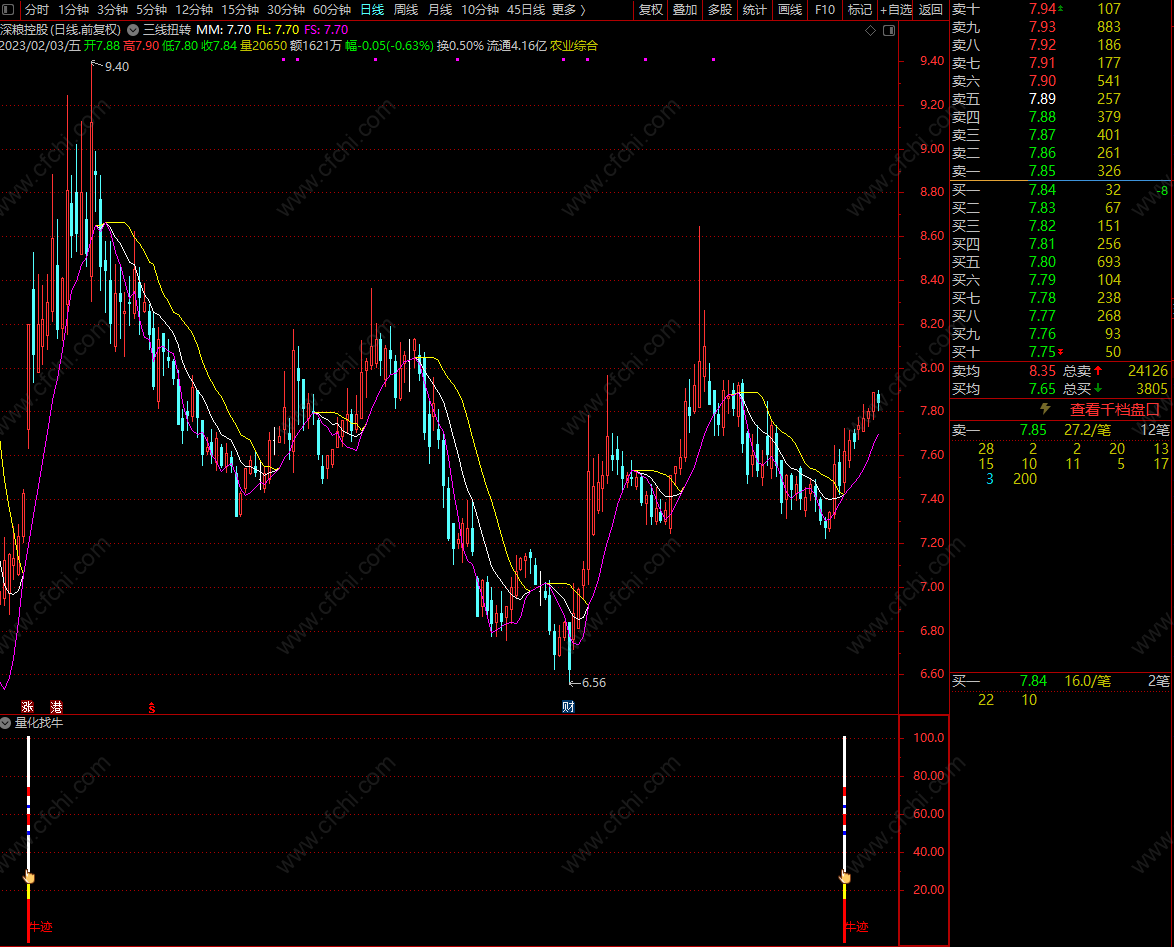Image resolution: width=1174 pixels, height=947 pixels.
Task: Switch to the 15分钟 chart tab
Action: [240, 10]
